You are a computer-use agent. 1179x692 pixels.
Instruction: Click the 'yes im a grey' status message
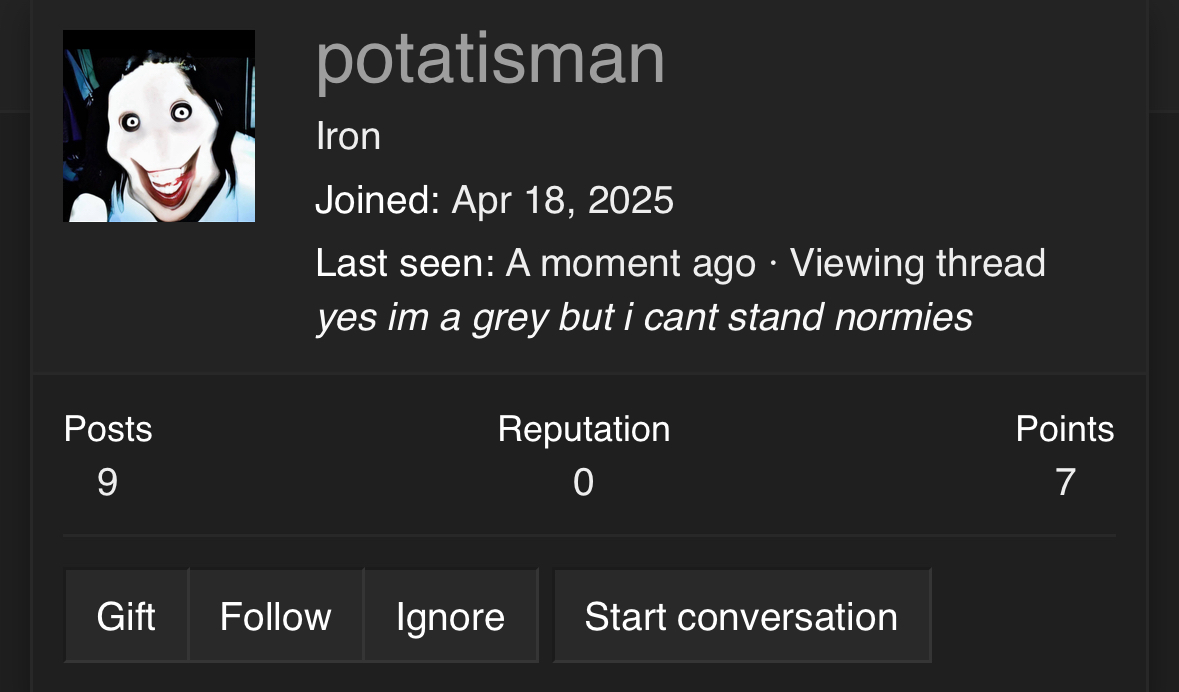644,317
